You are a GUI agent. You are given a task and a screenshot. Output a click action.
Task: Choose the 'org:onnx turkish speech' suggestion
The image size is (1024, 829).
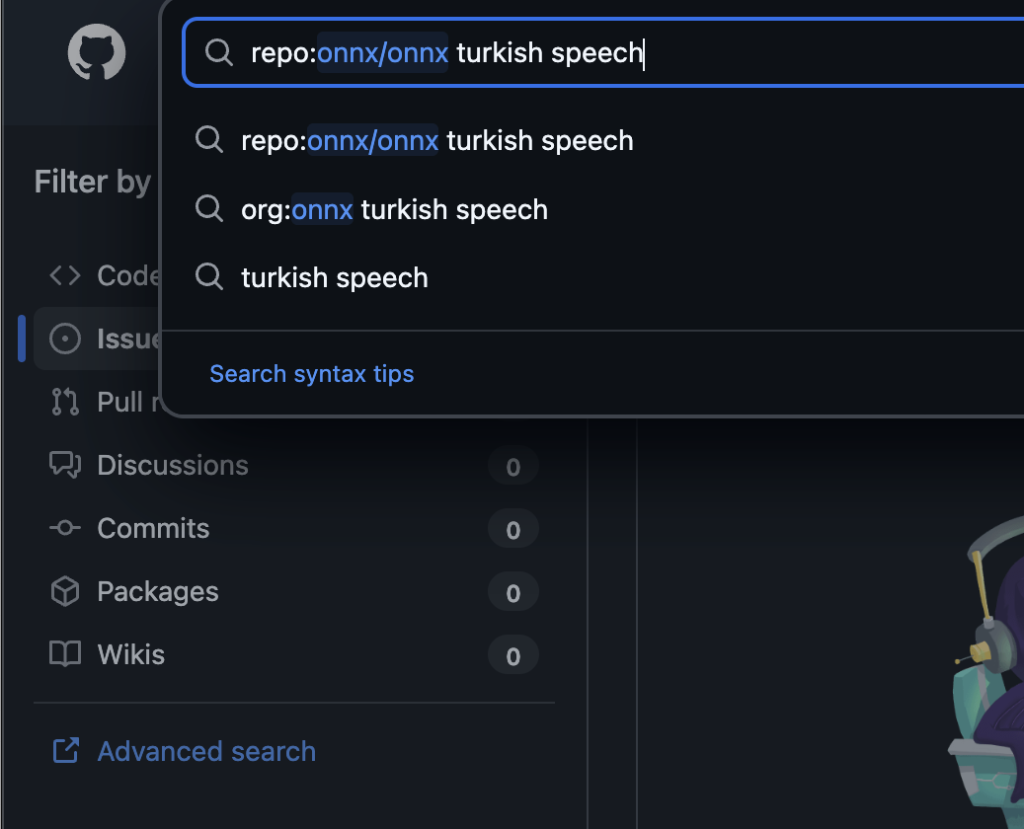pyautogui.click(x=394, y=209)
